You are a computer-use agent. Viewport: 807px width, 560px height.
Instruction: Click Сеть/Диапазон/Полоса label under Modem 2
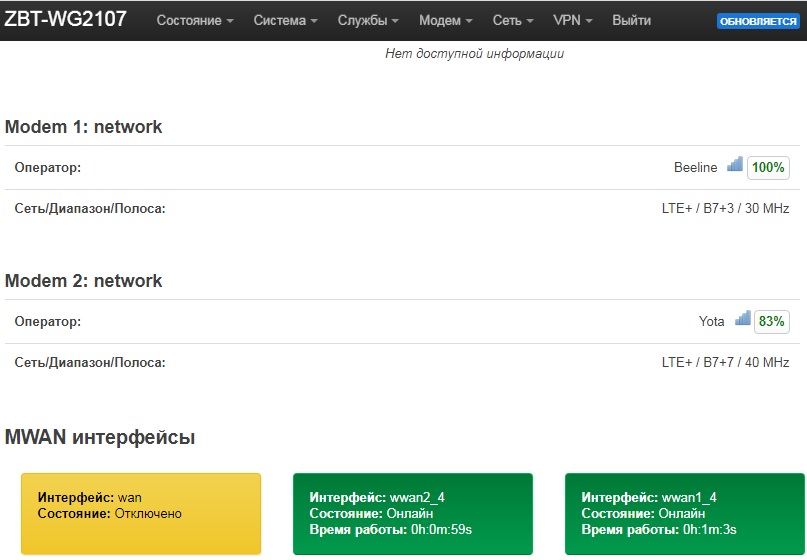[90, 362]
